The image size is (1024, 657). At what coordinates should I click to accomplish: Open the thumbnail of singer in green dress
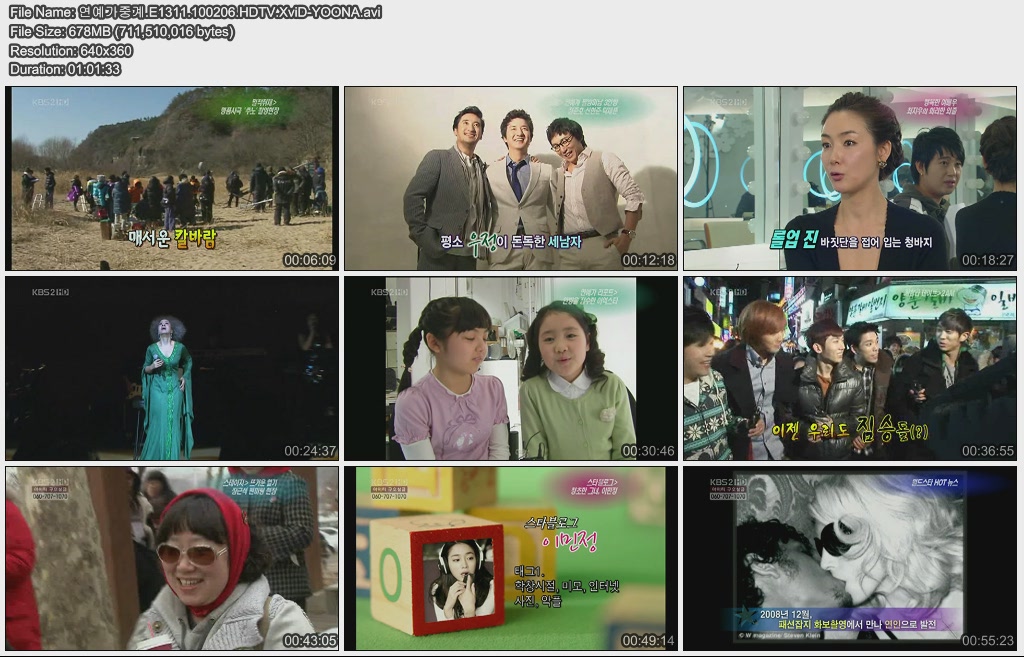pyautogui.click(x=172, y=368)
